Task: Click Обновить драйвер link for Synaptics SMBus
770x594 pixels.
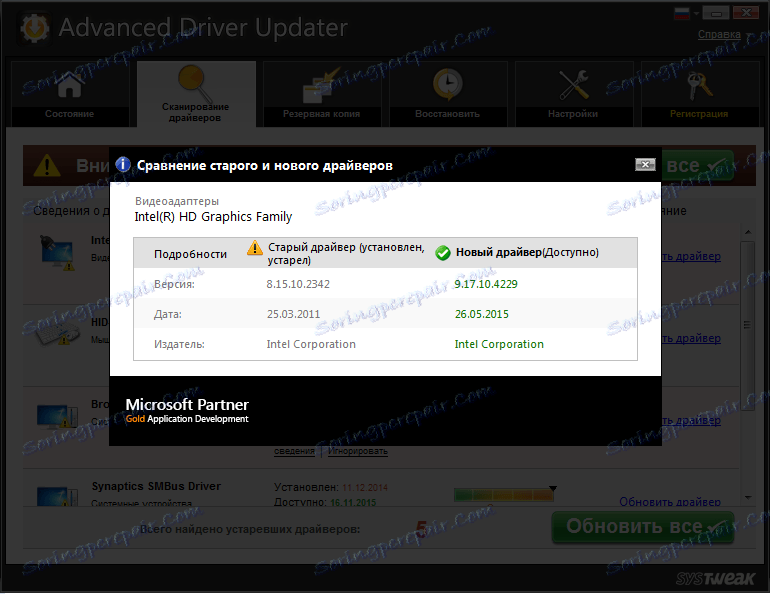Action: tap(670, 501)
